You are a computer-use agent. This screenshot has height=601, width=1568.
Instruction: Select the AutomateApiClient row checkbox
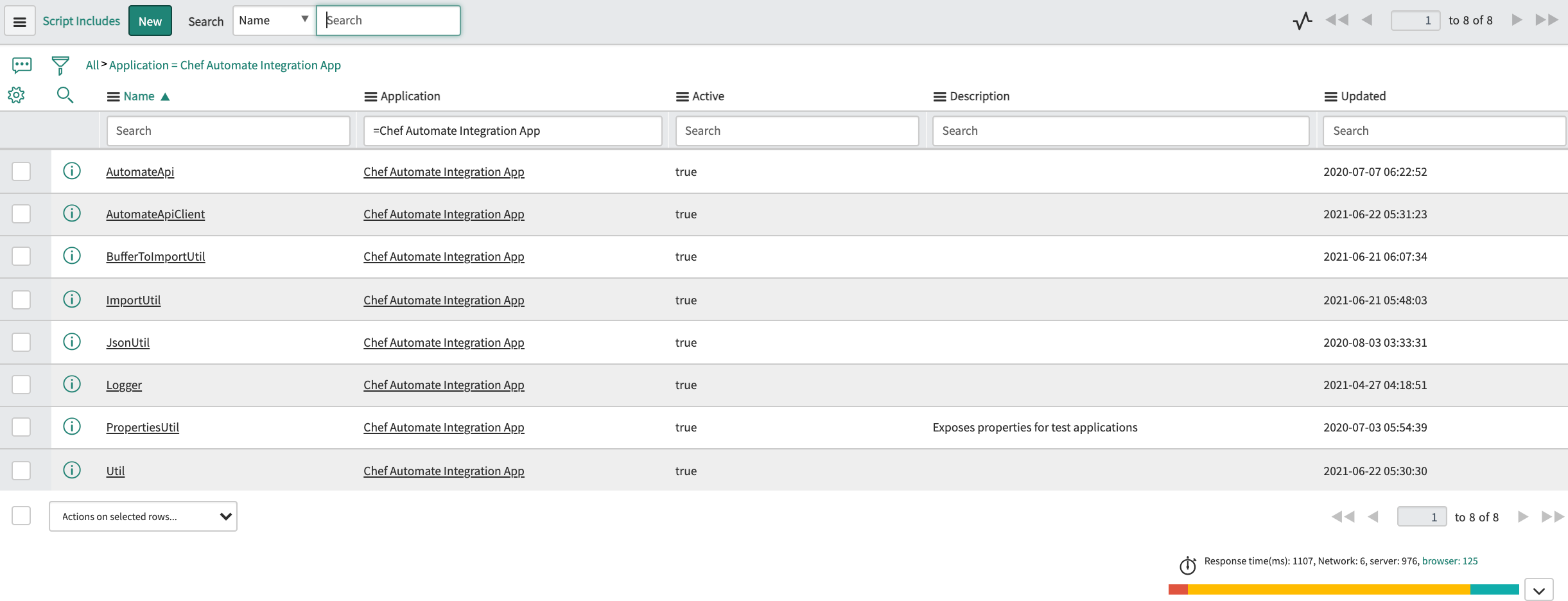[21, 214]
